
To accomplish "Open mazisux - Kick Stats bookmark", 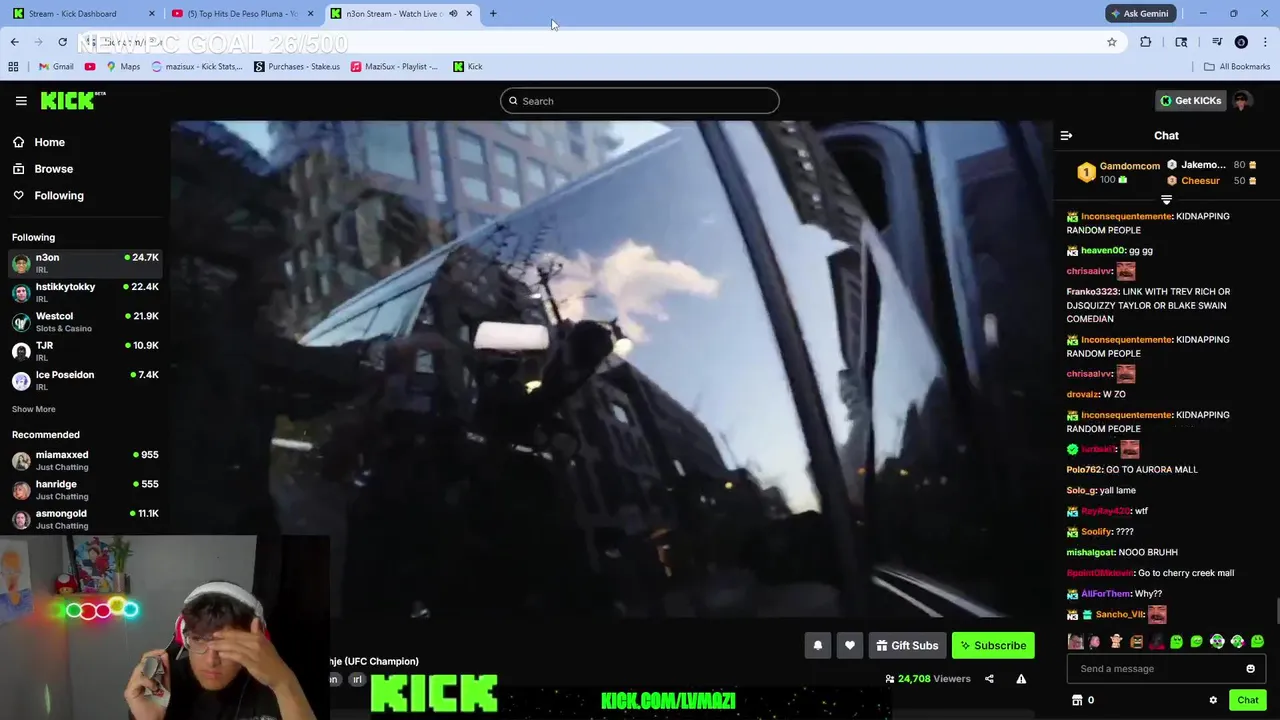I will (x=197, y=67).
